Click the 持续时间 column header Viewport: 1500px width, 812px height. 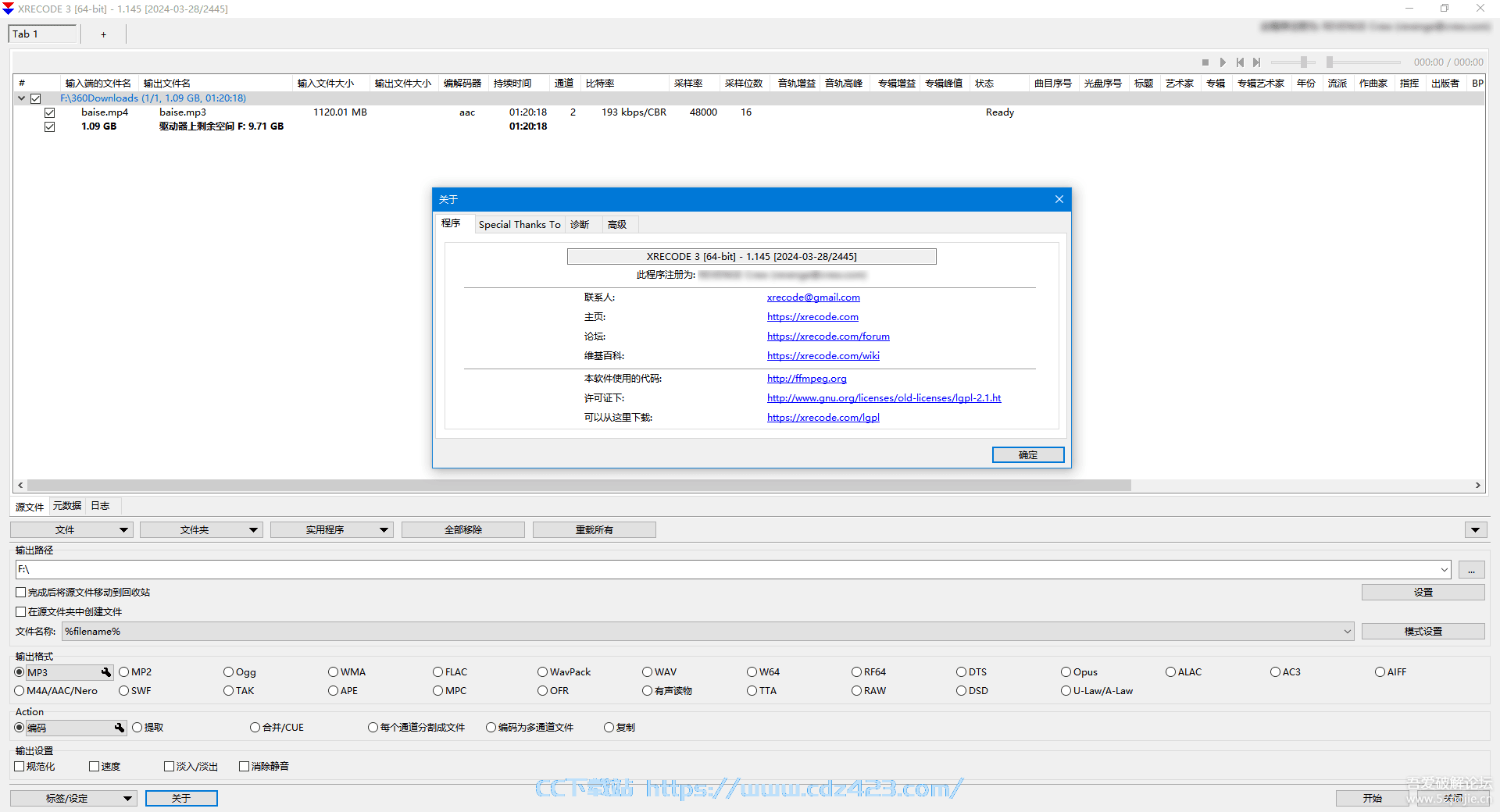[x=519, y=84]
